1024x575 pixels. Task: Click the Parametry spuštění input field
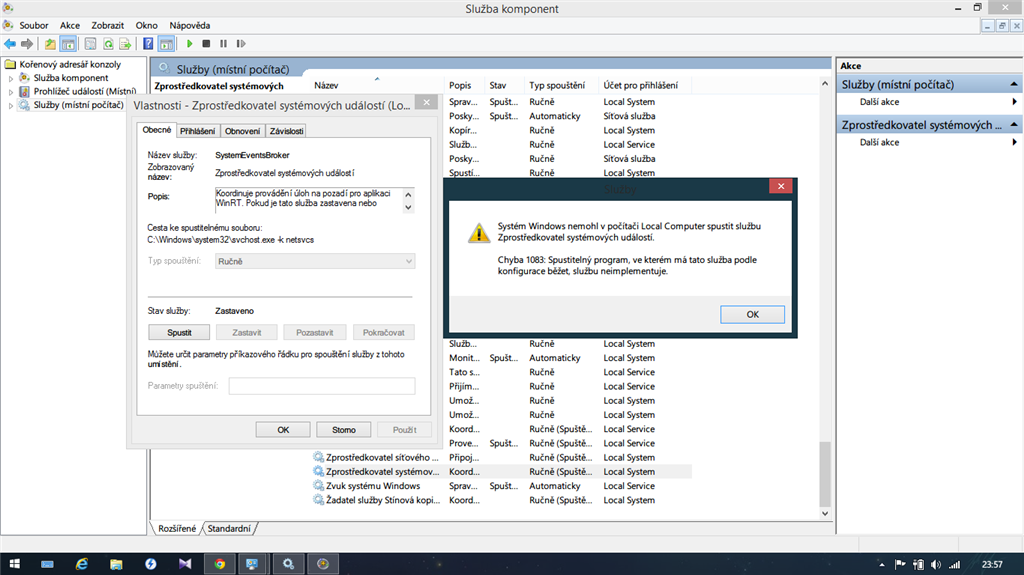321,386
